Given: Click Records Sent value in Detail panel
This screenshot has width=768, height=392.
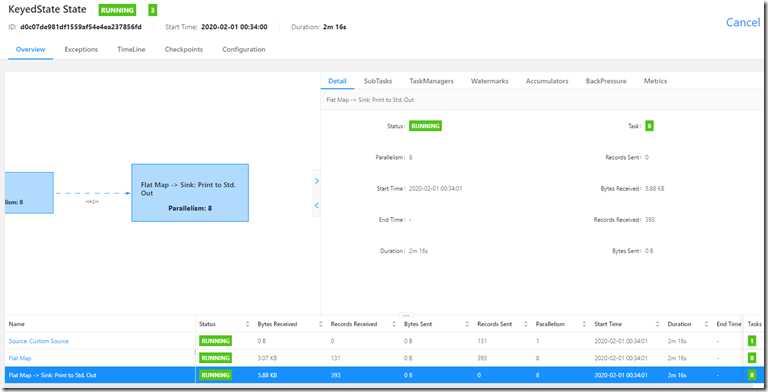Looking at the screenshot, I should point(647,157).
